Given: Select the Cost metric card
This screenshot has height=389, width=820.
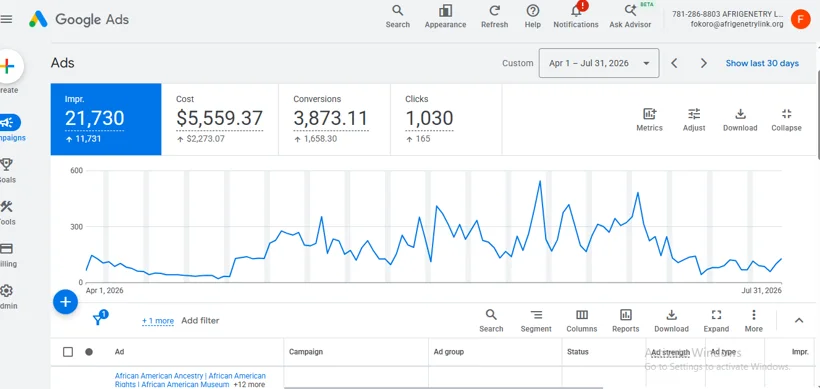Looking at the screenshot, I should tap(220, 119).
